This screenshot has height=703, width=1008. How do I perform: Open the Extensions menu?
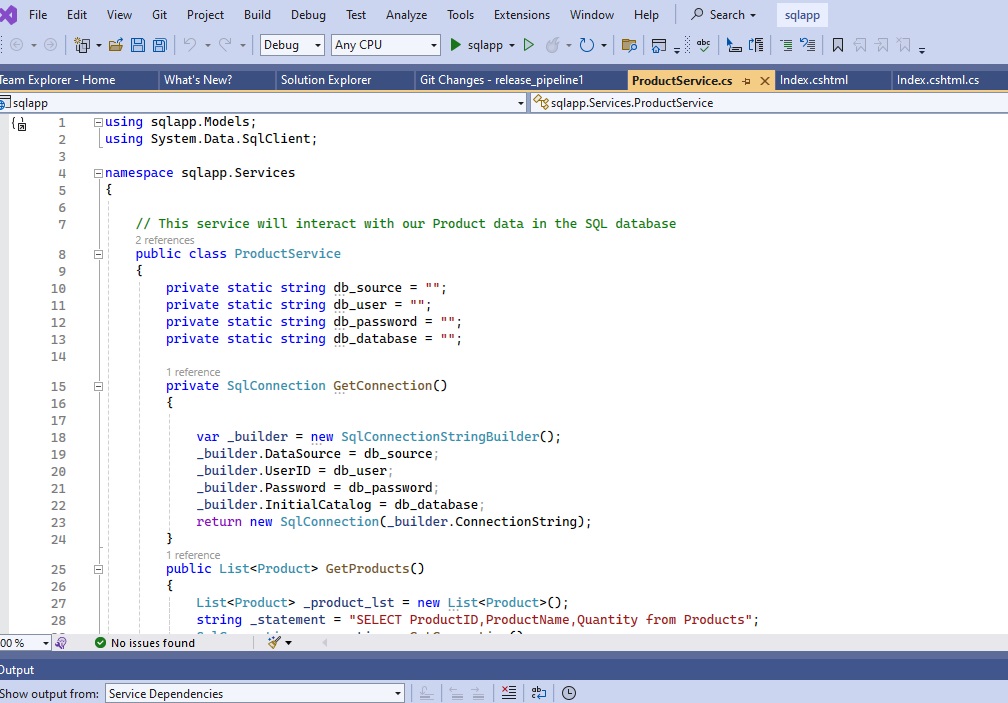coord(522,15)
